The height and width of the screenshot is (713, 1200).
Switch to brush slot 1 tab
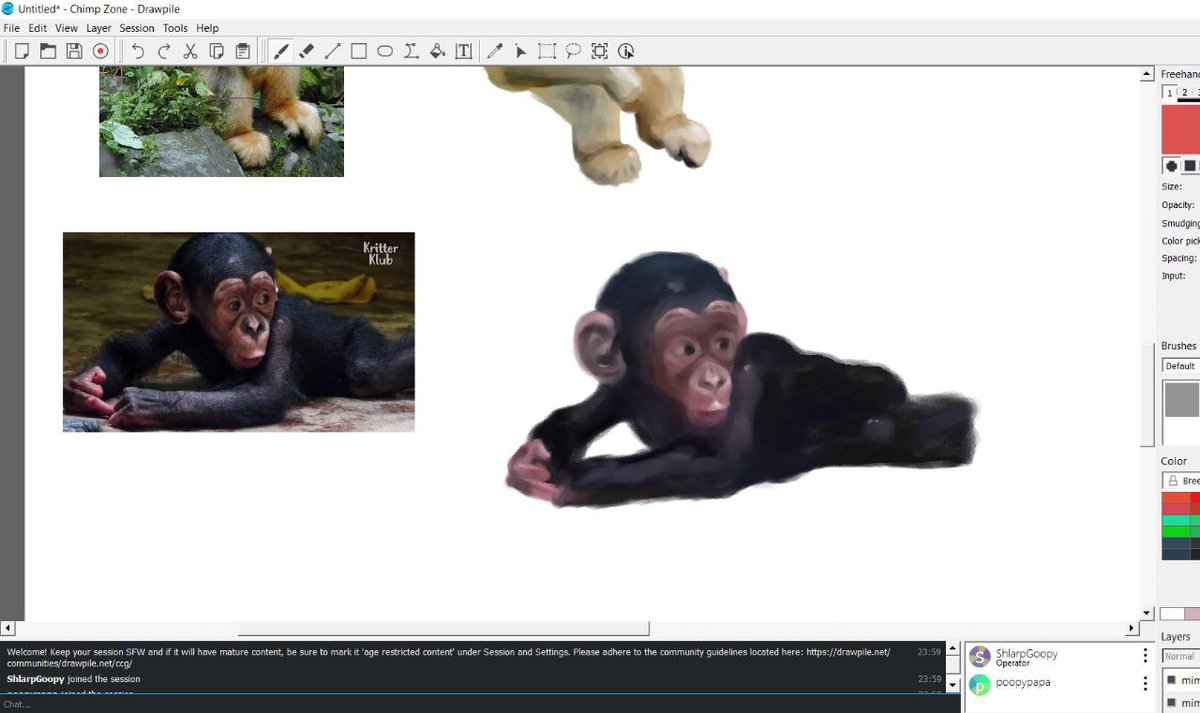coord(1169,93)
